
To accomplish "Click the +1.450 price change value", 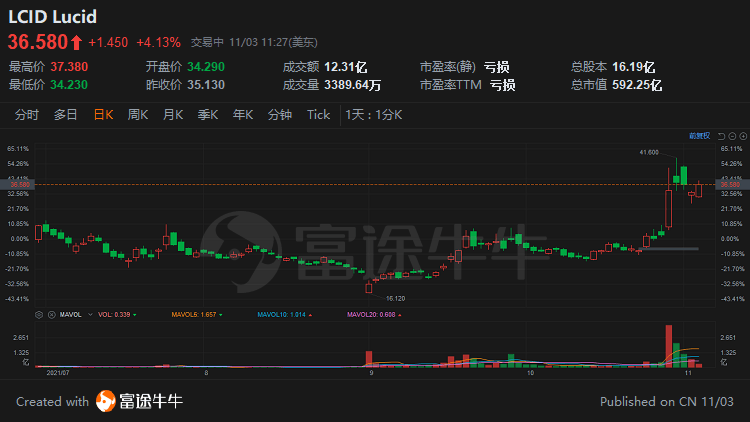I will pyautogui.click(x=108, y=43).
